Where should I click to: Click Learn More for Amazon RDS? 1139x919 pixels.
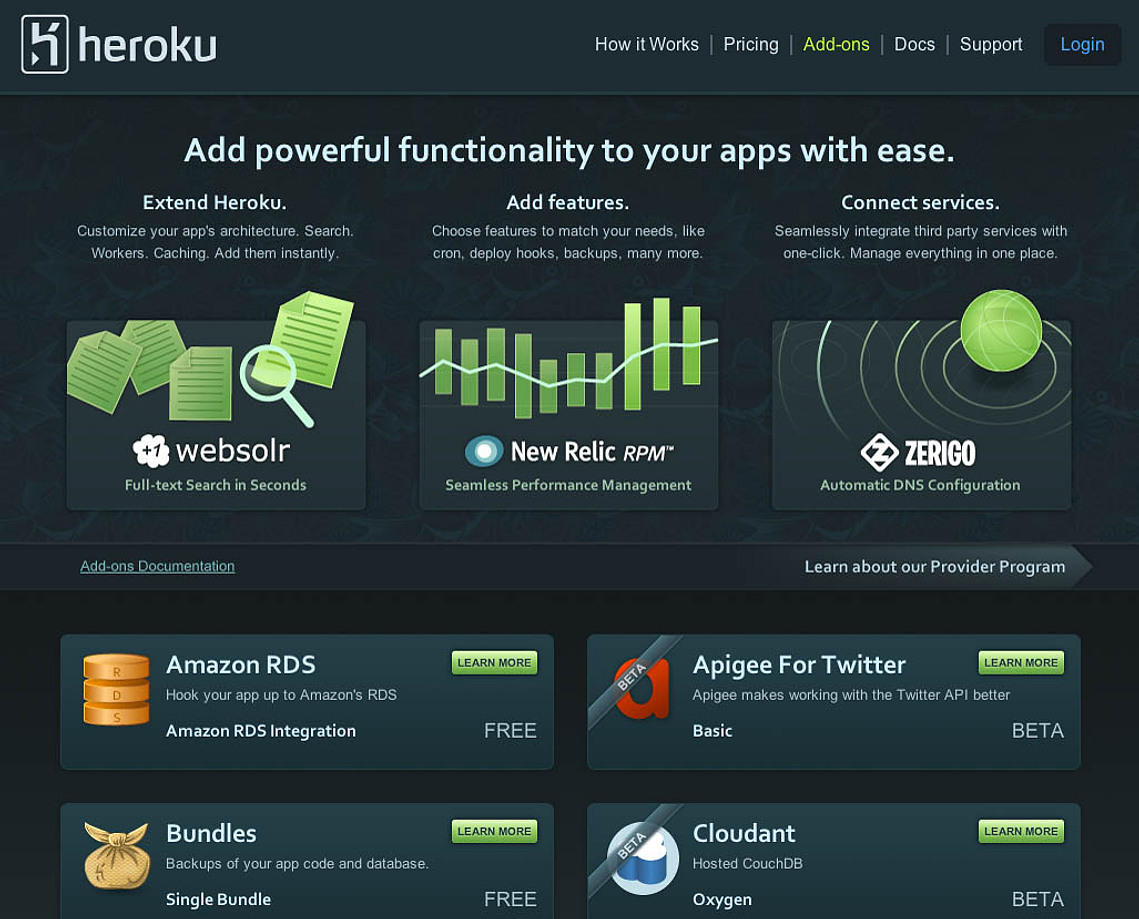(x=494, y=663)
